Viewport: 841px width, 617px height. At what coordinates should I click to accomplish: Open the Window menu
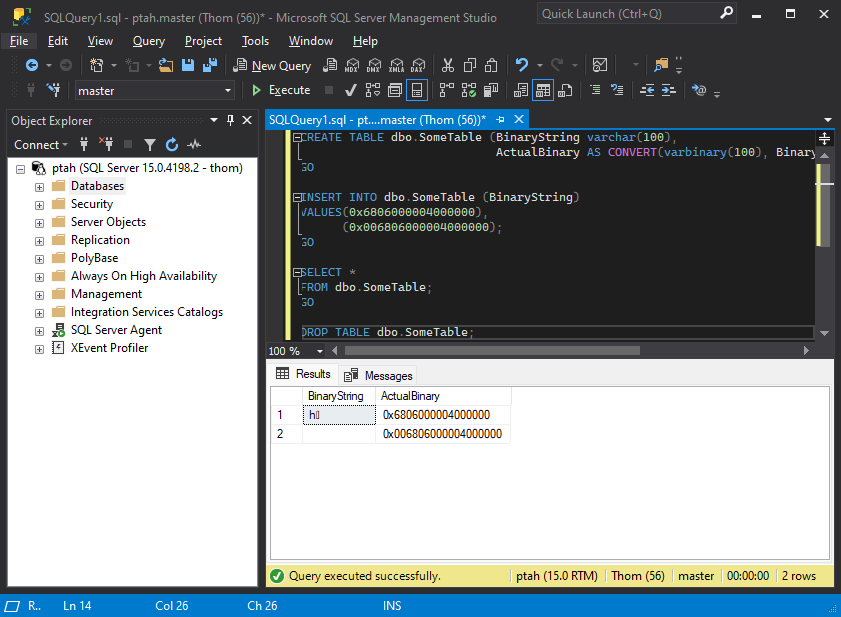(311, 41)
